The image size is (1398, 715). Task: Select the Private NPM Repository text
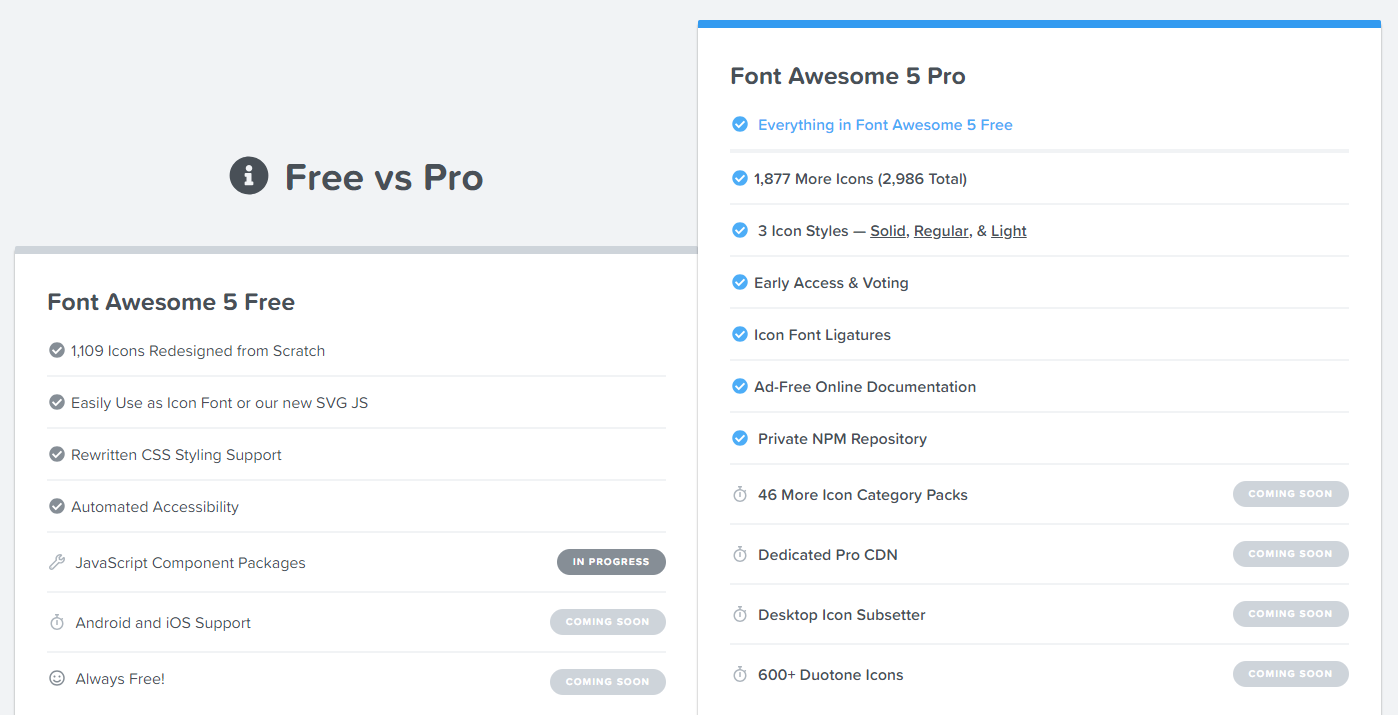842,439
